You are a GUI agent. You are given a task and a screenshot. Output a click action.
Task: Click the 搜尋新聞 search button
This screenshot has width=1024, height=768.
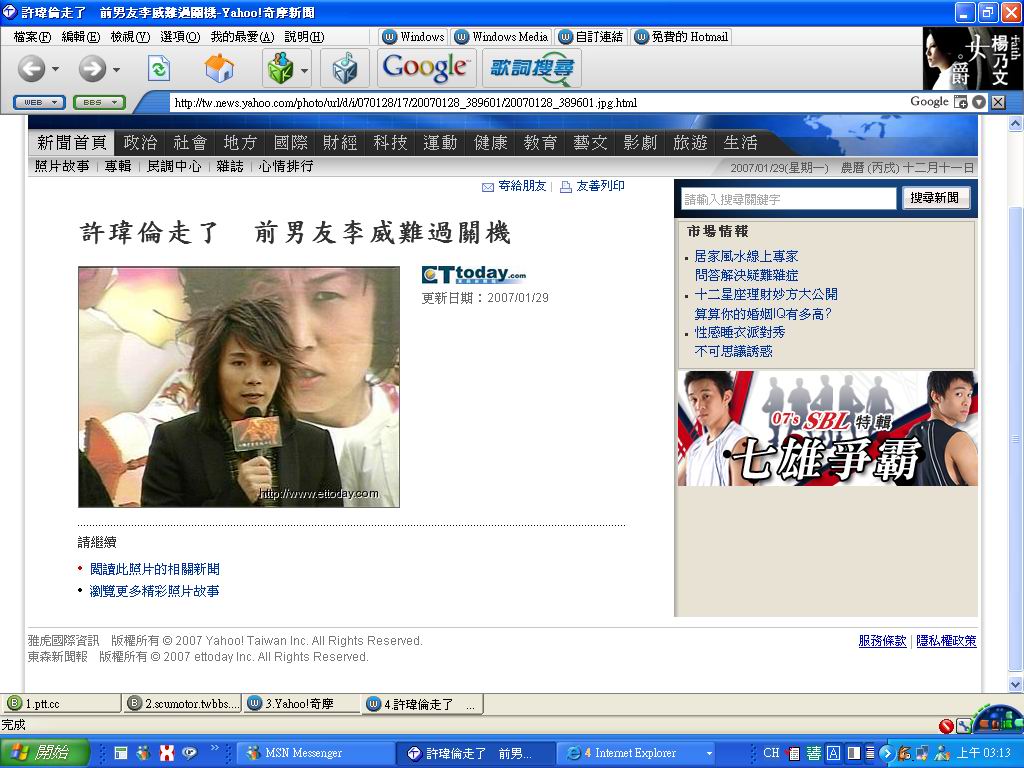[935, 197]
